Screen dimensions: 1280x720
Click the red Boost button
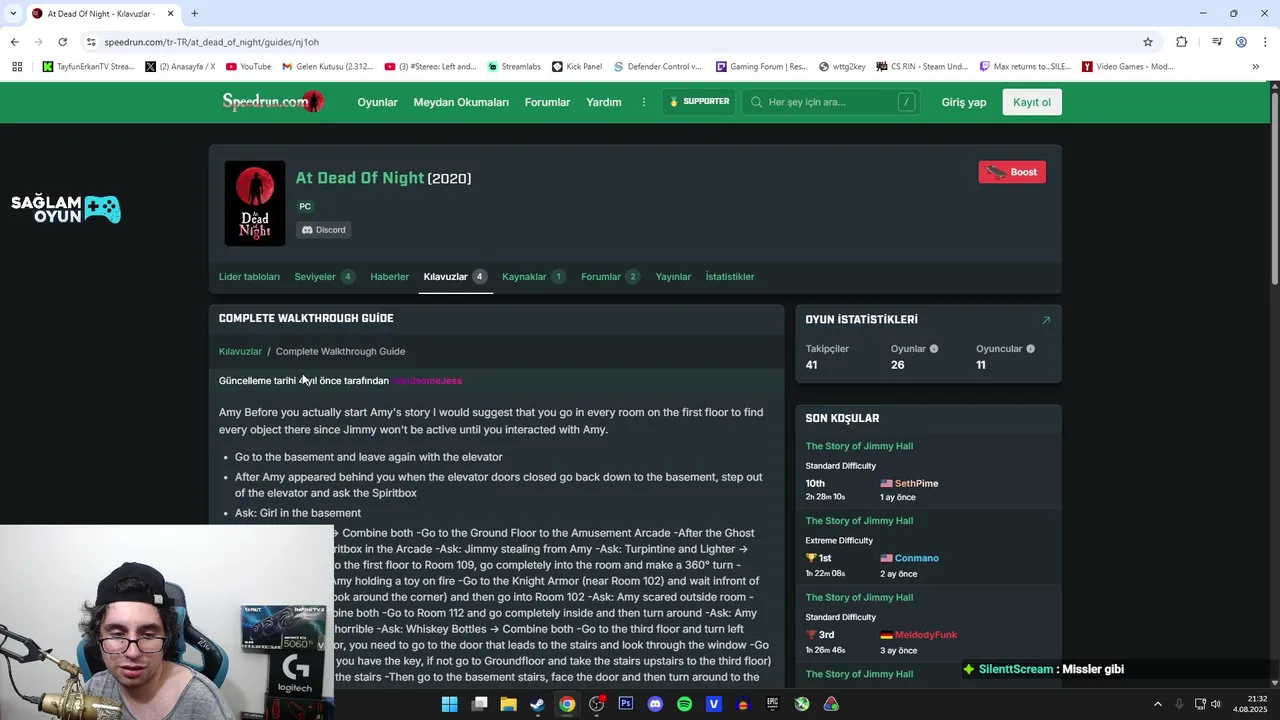tap(1012, 172)
